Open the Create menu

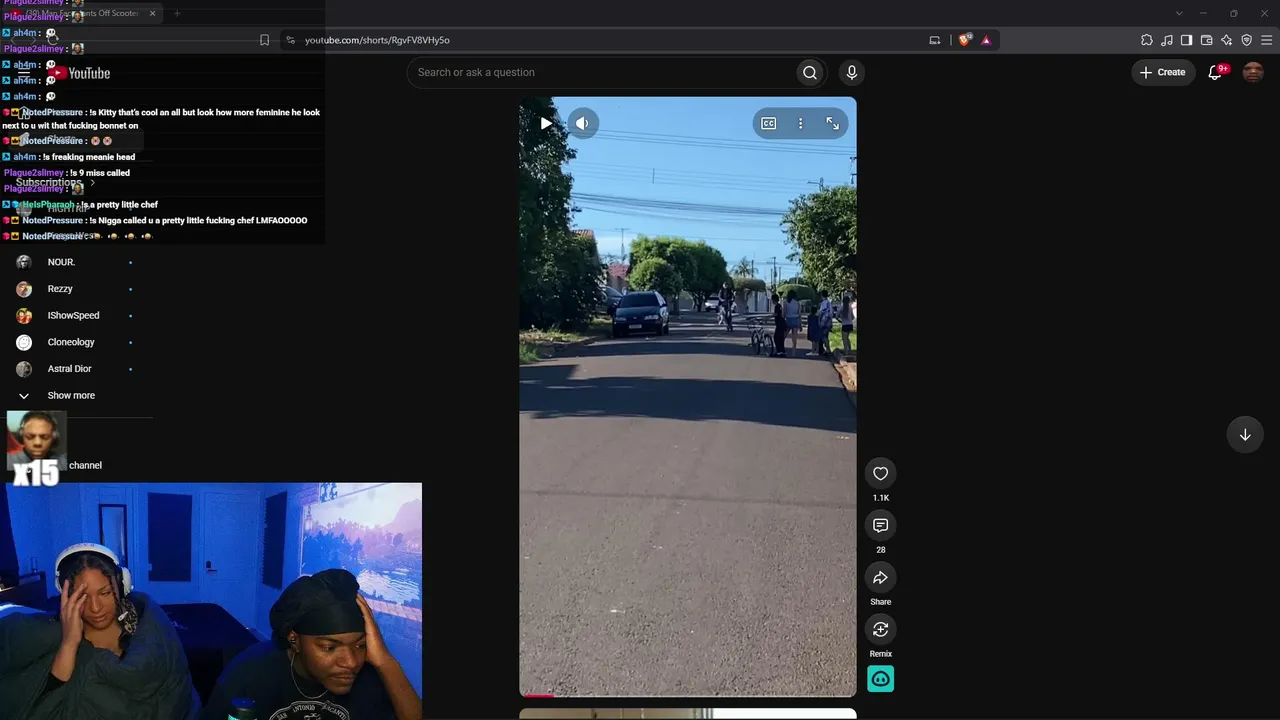point(1162,72)
